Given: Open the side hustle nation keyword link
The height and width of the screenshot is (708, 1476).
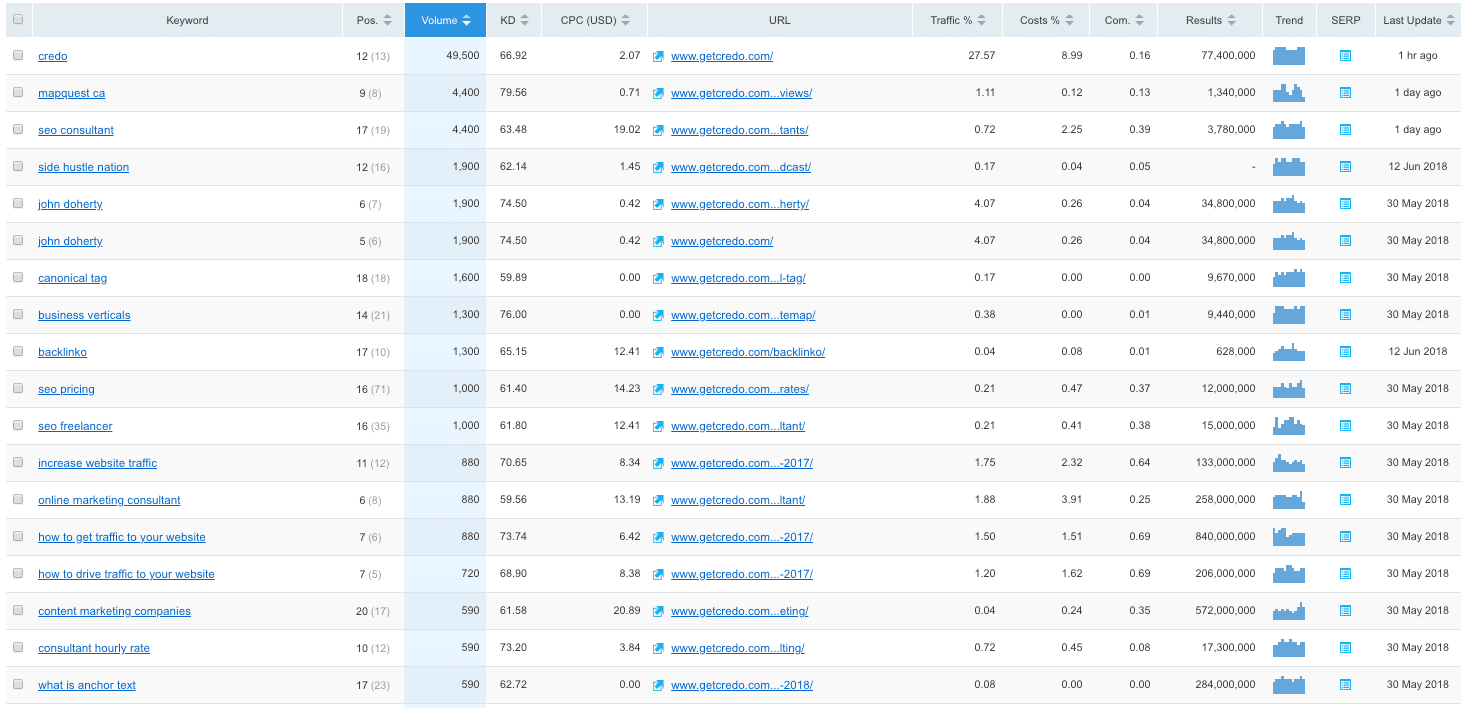Looking at the screenshot, I should tap(83, 167).
